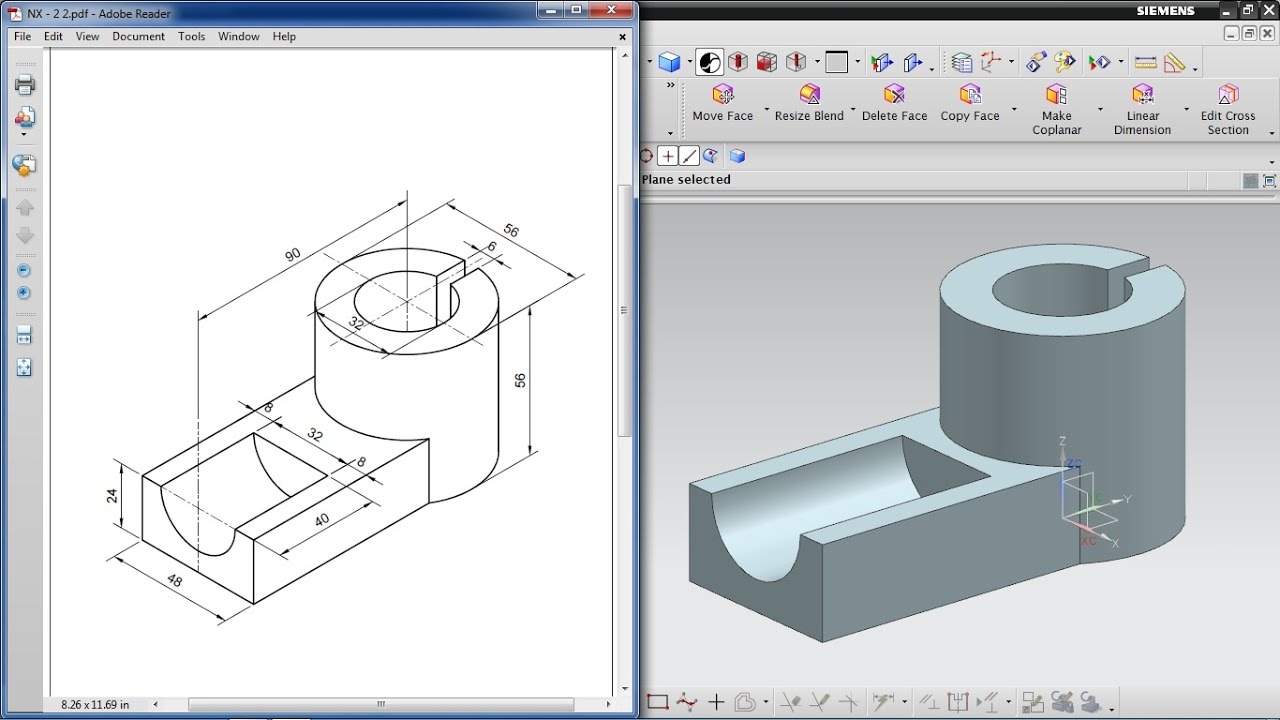
Task: Click the Offset Curve tool in bottom toolbar
Action: 745,702
